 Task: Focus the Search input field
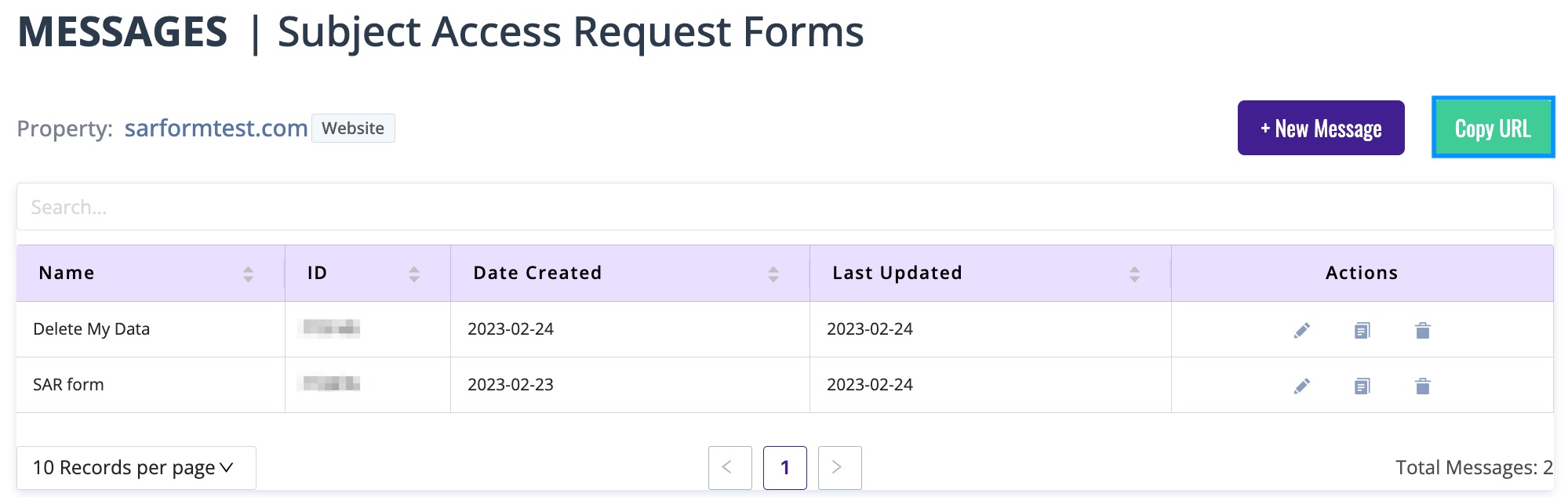[x=784, y=207]
